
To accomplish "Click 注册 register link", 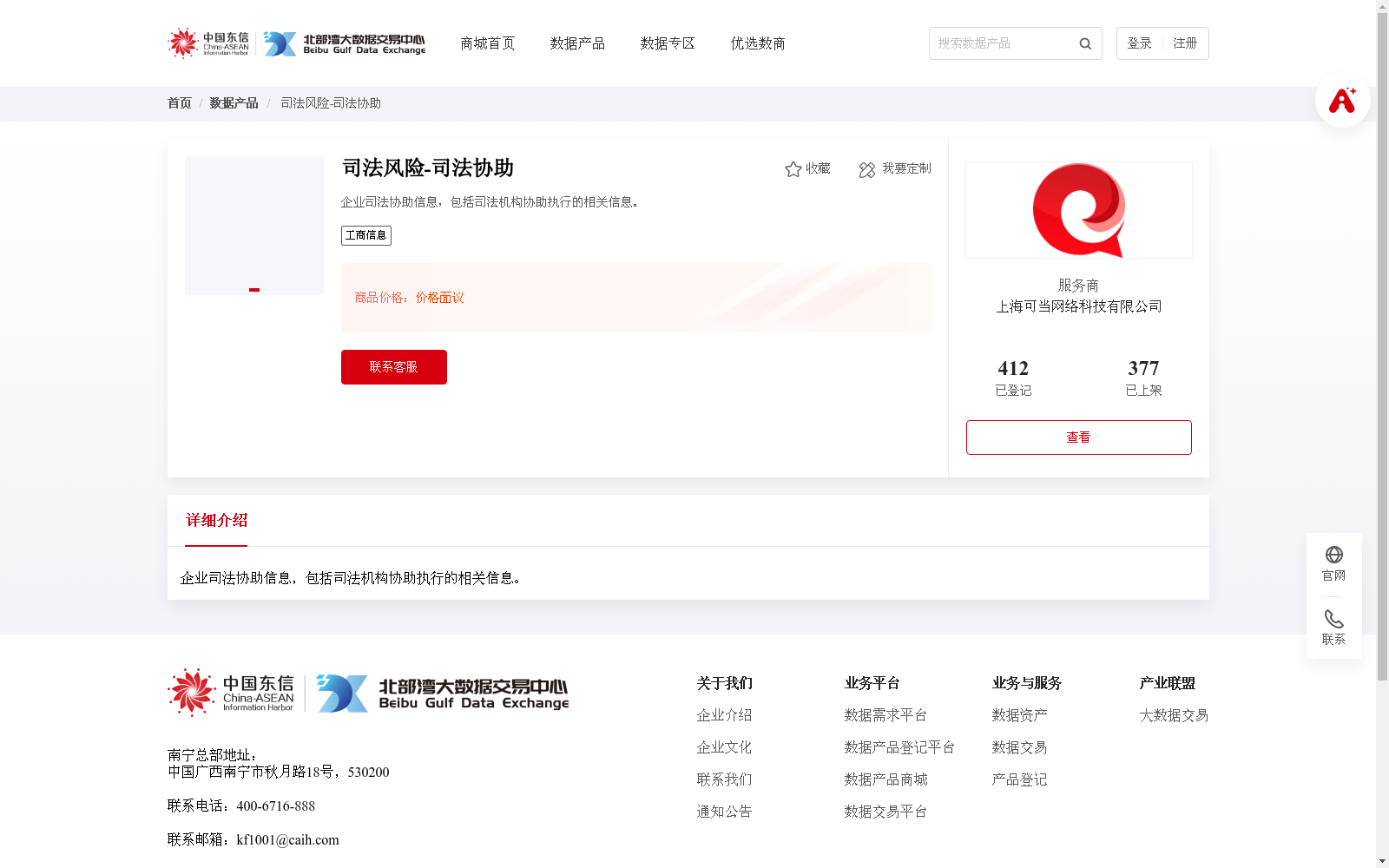I will (1185, 43).
